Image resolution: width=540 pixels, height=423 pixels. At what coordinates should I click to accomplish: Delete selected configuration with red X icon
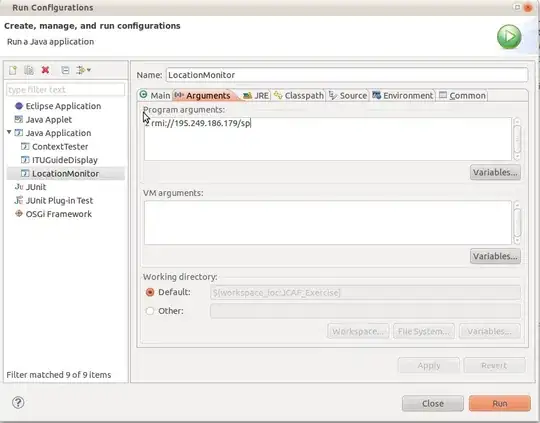45,70
